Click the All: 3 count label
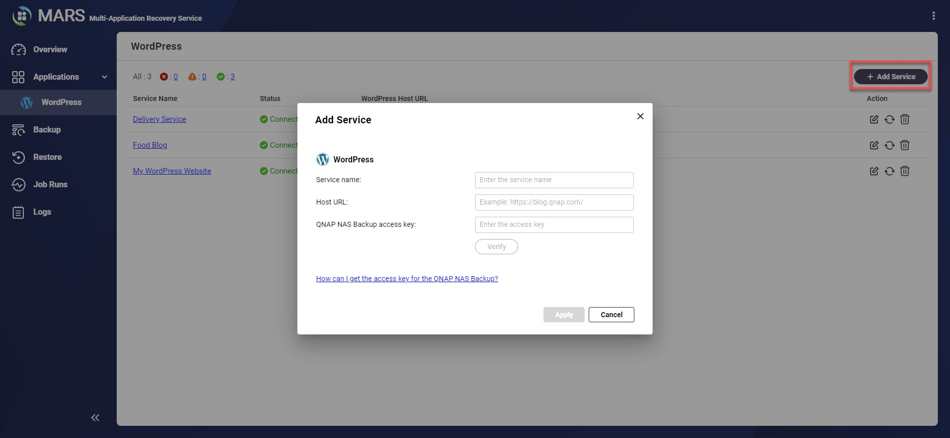This screenshot has width=950, height=438. (142, 77)
